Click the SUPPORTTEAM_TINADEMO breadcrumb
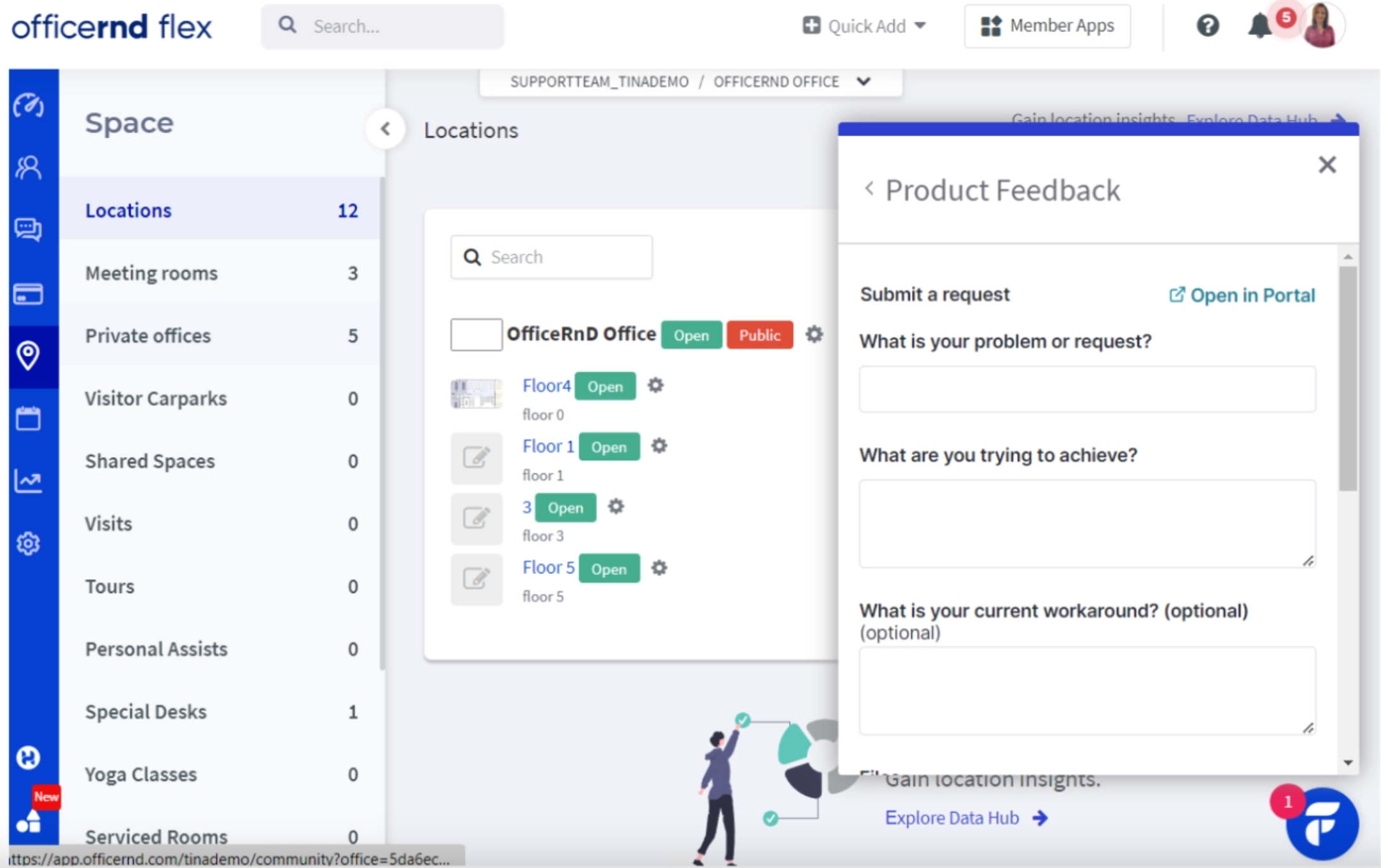1381x868 pixels. click(599, 81)
